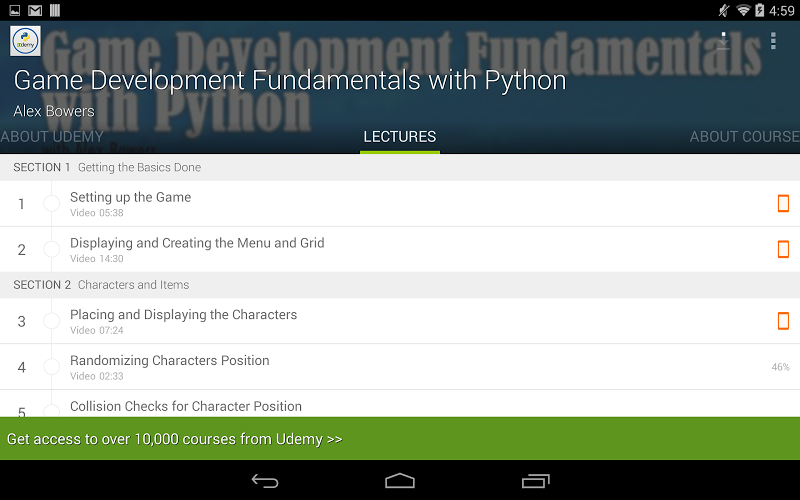Tap the instructor name Alex Bowers

click(x=54, y=111)
